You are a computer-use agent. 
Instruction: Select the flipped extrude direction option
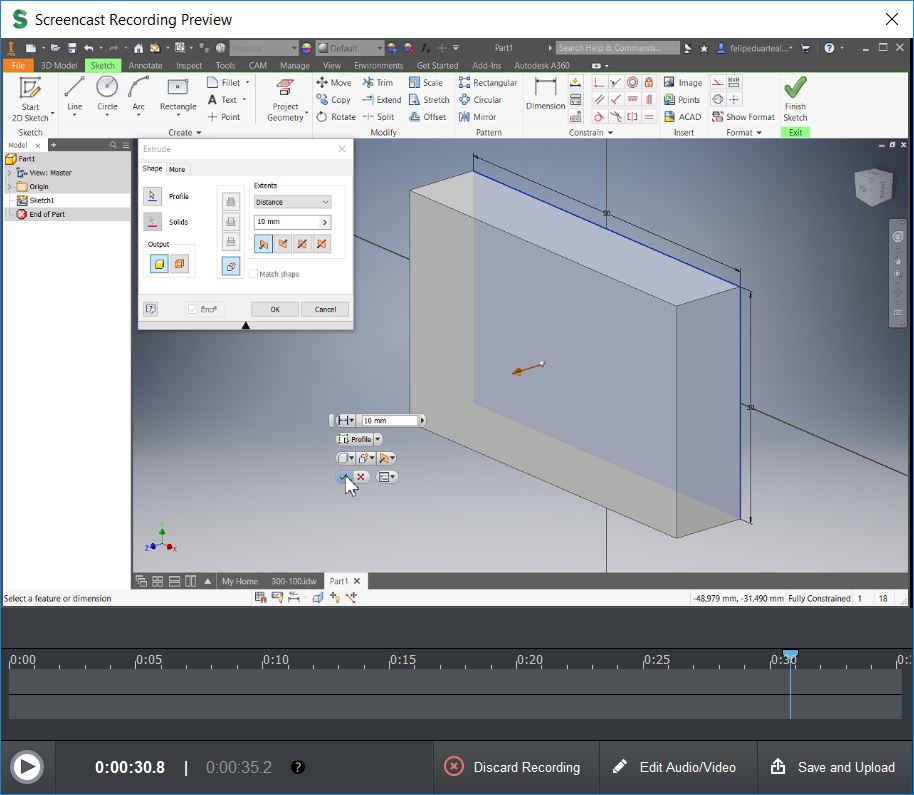(283, 242)
